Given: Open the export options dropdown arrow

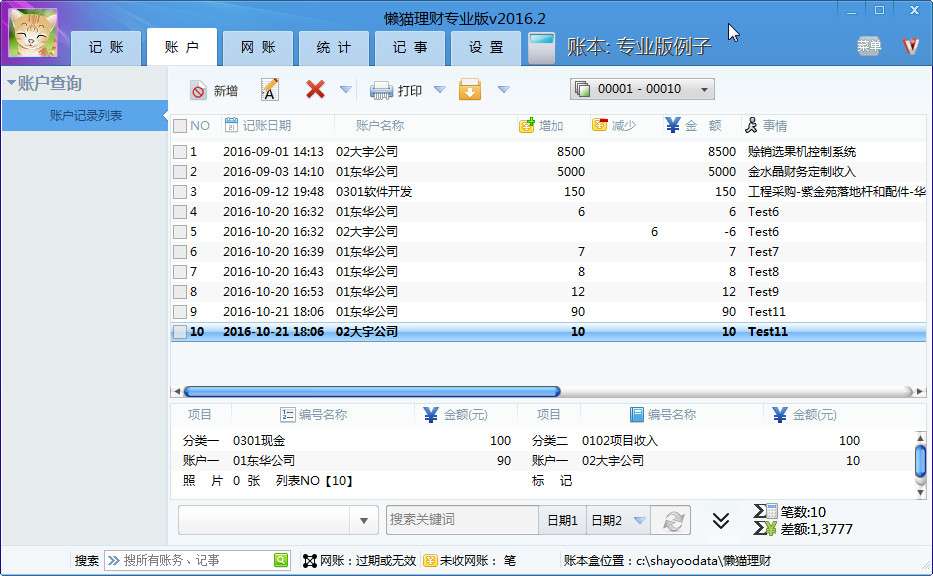Looking at the screenshot, I should (x=503, y=90).
